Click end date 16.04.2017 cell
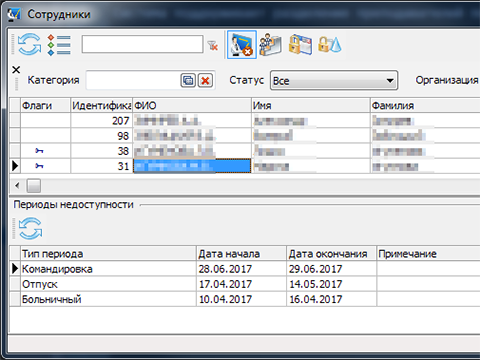This screenshot has width=480, height=360. click(331, 299)
